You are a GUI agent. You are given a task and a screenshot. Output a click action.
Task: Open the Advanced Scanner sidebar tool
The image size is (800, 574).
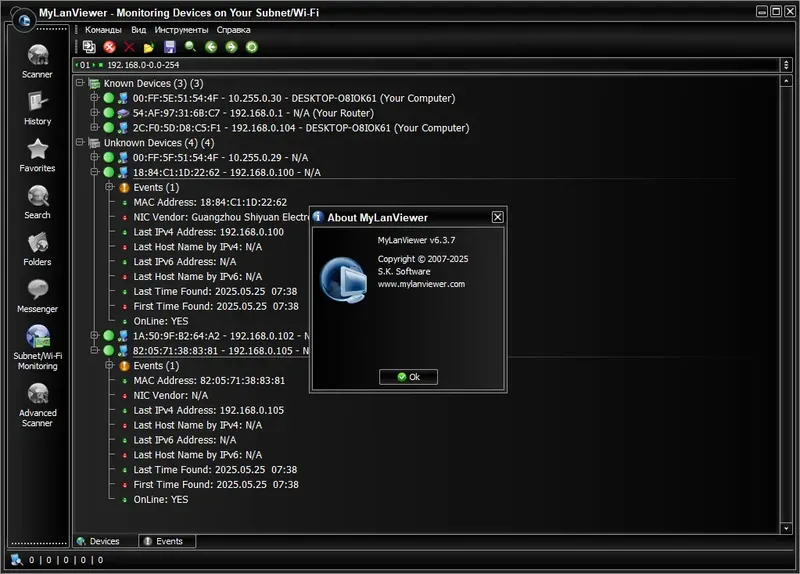tap(37, 405)
